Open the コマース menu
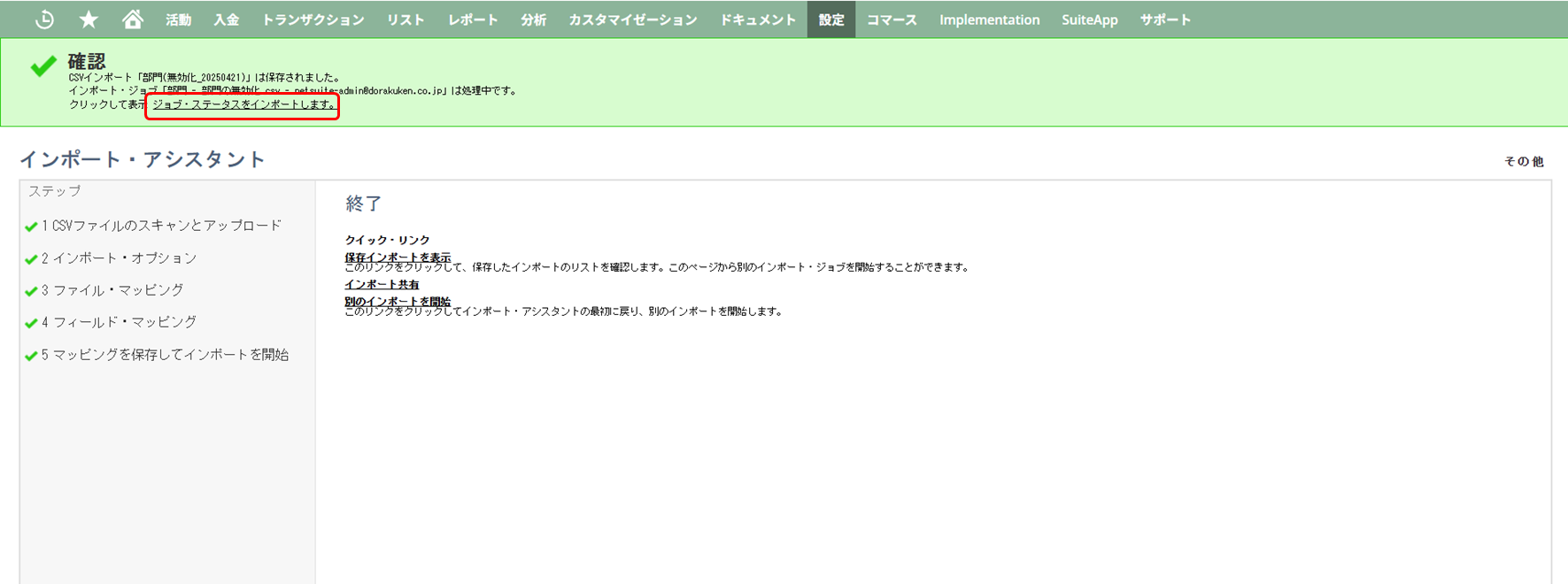Viewport: 1568px width, 584px height. (892, 19)
